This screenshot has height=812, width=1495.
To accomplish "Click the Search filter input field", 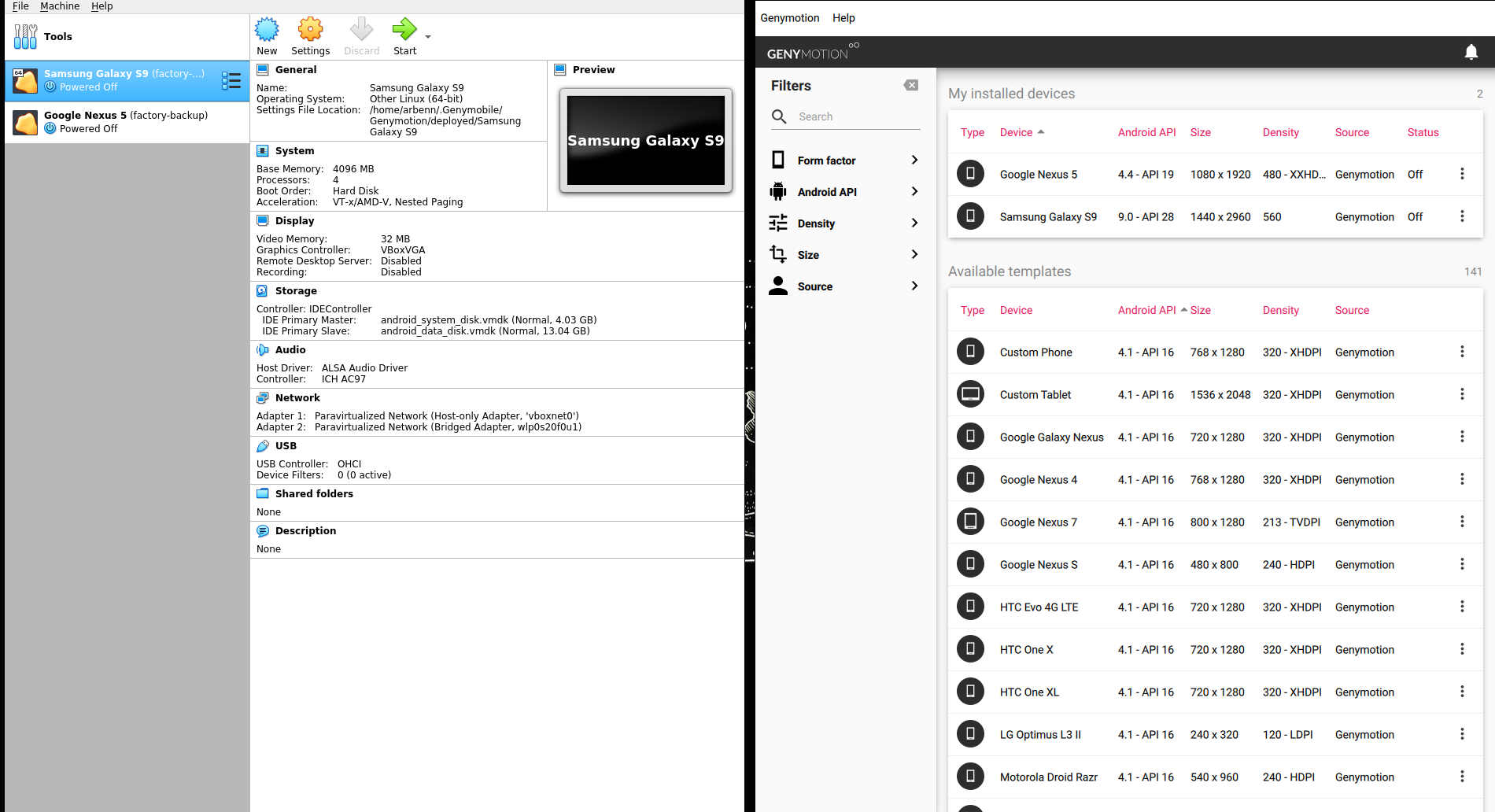I will 858,116.
